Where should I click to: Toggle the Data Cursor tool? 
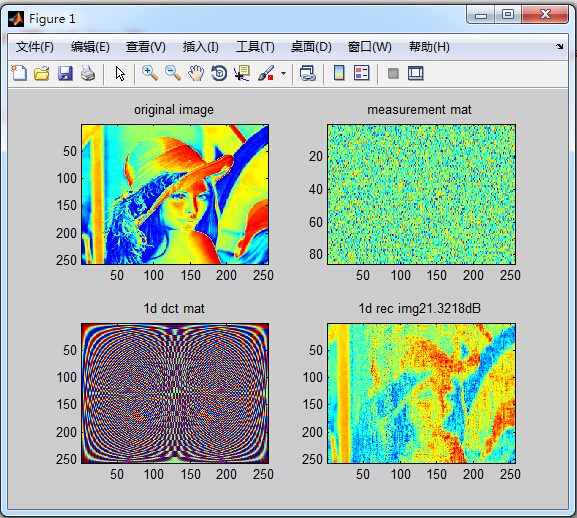point(242,73)
